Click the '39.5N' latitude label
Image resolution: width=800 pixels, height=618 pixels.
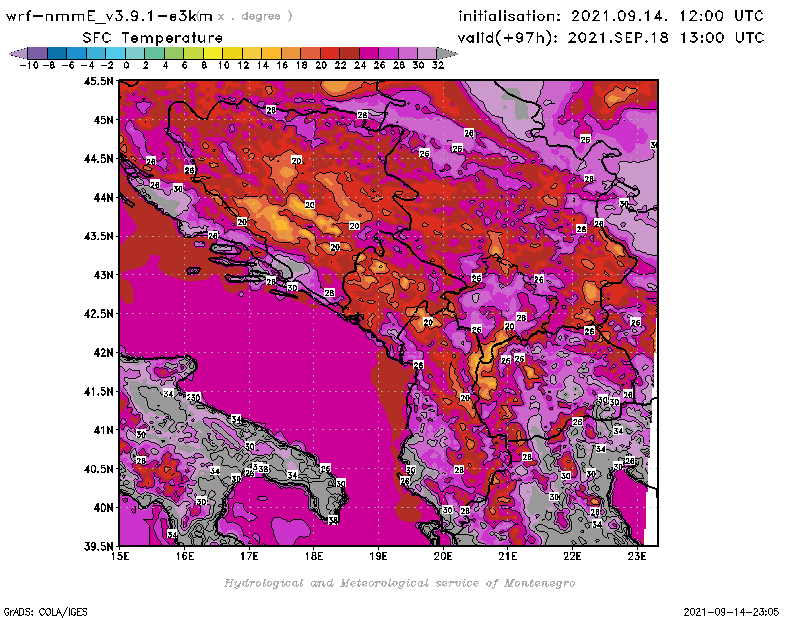(98, 547)
